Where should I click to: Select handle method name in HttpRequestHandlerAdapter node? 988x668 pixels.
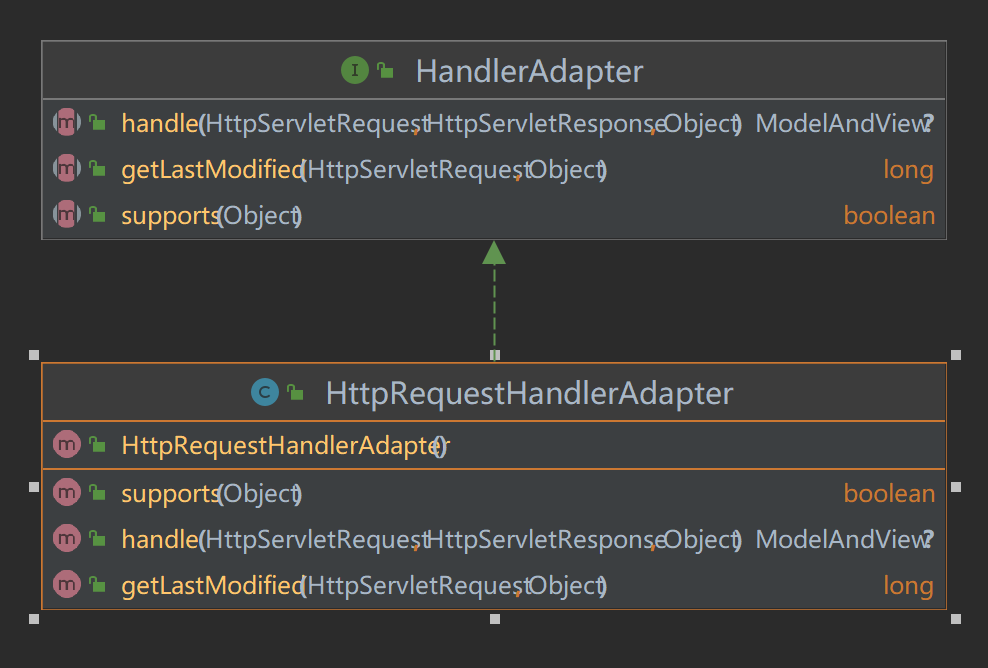[159, 540]
